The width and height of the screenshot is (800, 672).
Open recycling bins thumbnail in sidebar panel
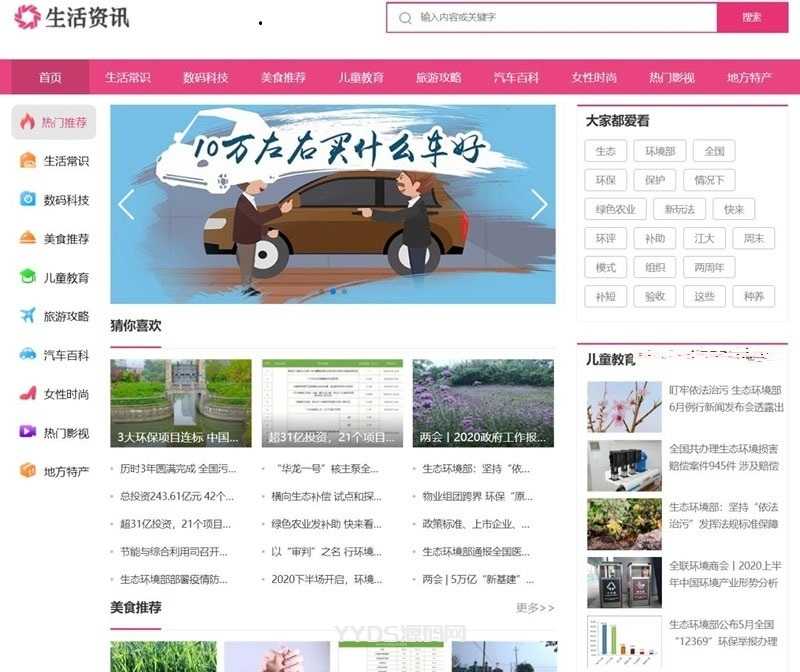pyautogui.click(x=624, y=583)
